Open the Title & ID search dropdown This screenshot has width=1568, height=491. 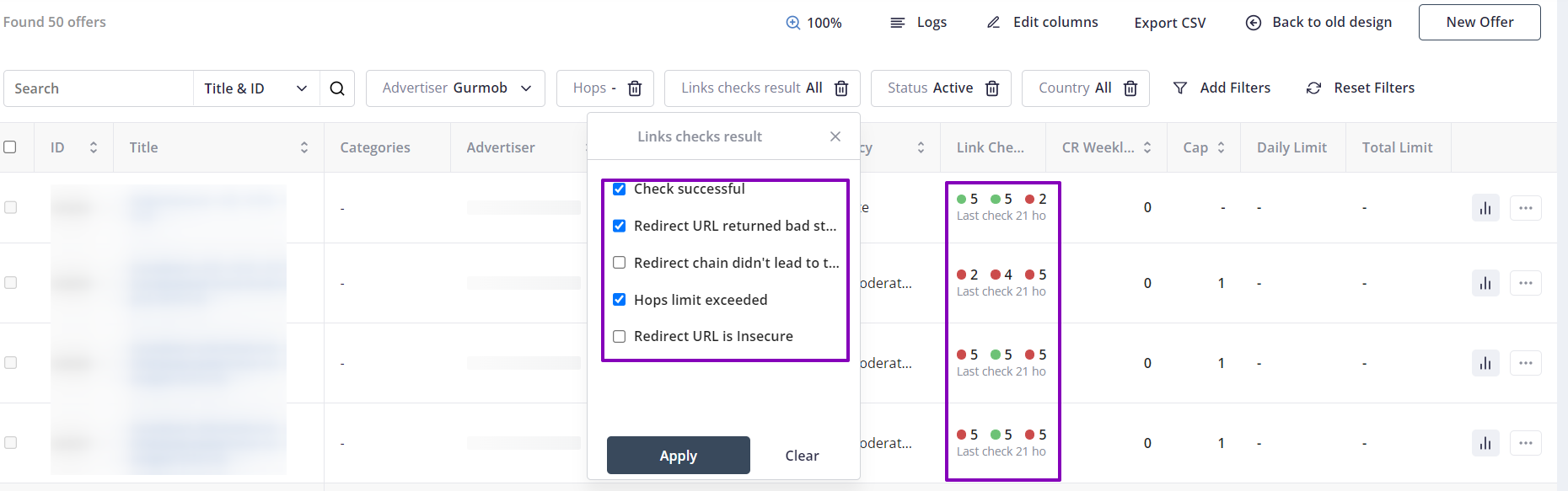256,88
